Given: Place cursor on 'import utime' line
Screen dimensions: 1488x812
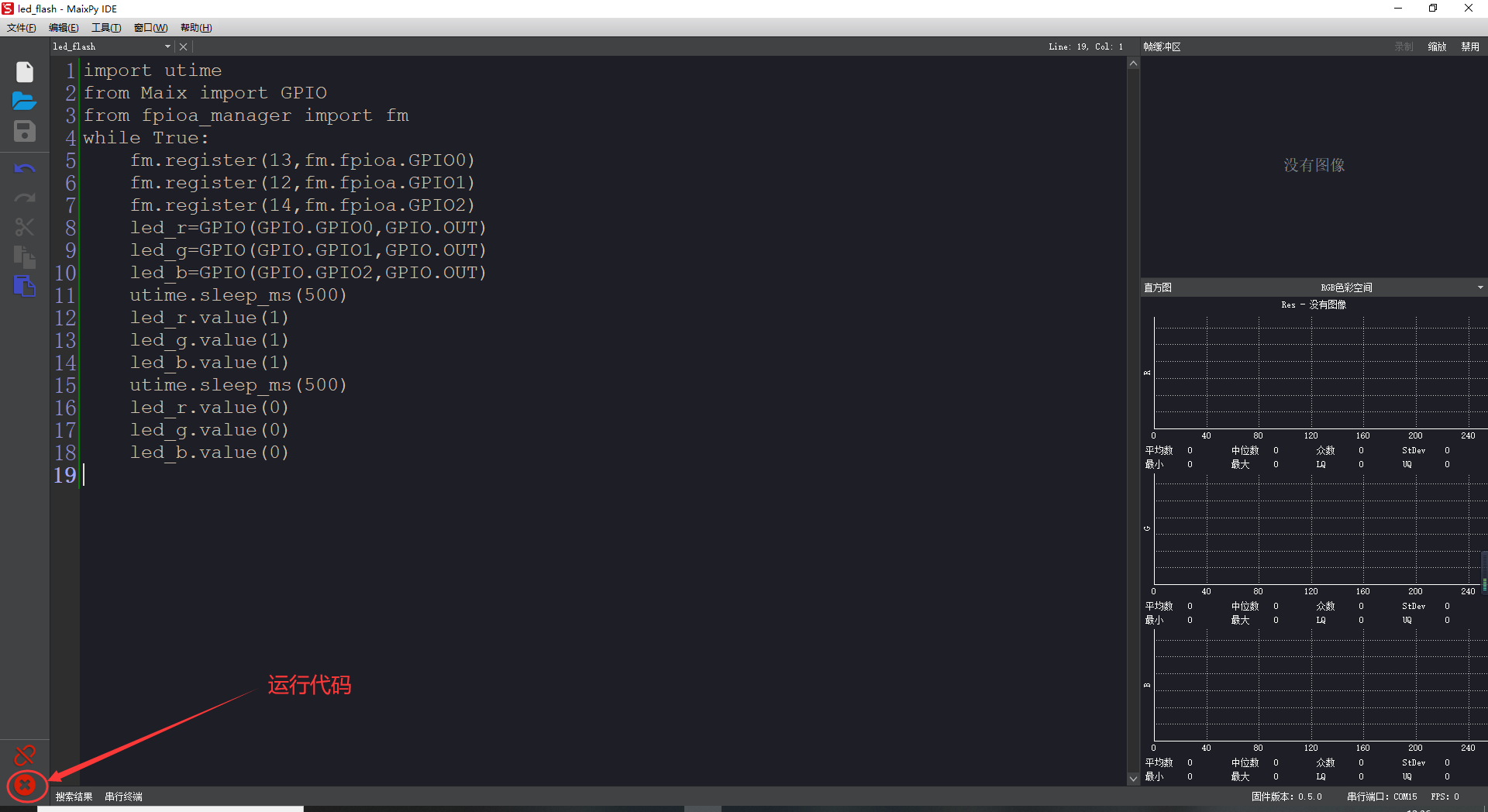Looking at the screenshot, I should click(153, 71).
